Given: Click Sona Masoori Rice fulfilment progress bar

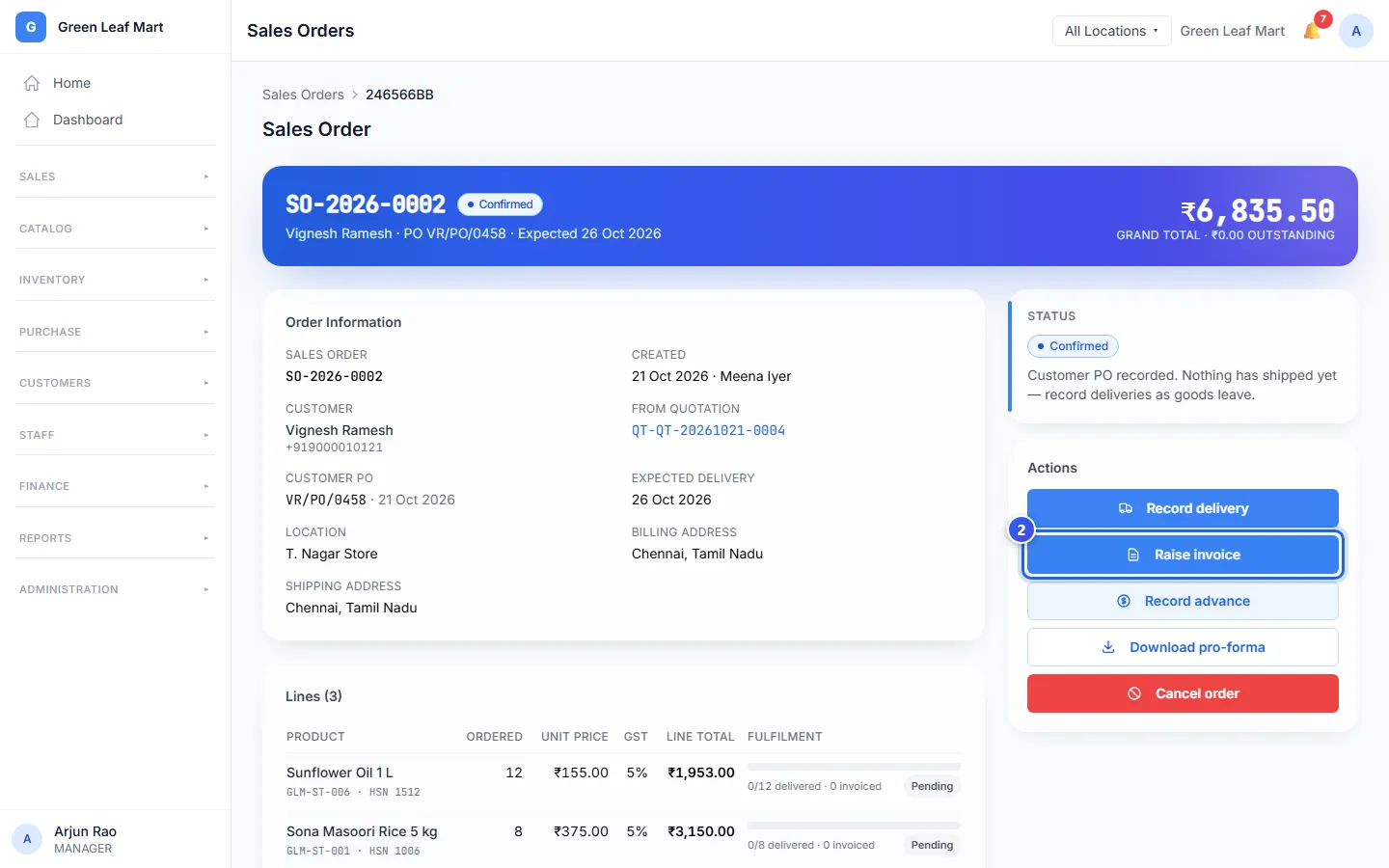Looking at the screenshot, I should (x=854, y=826).
